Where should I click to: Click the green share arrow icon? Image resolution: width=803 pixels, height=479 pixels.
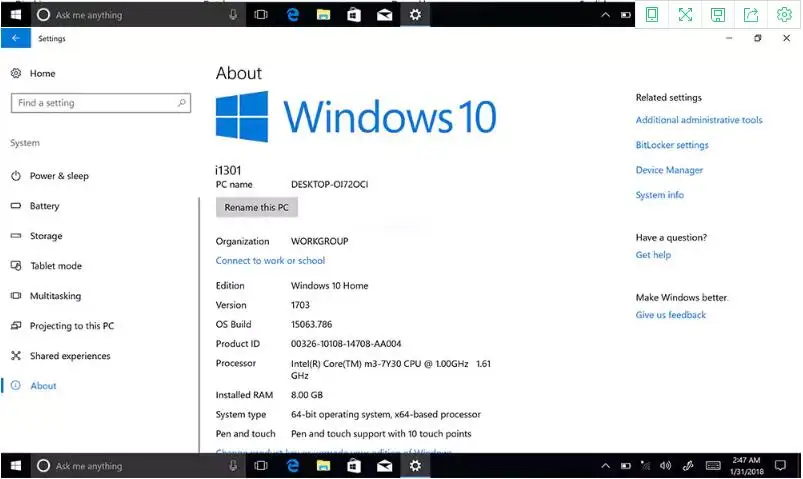pos(751,14)
